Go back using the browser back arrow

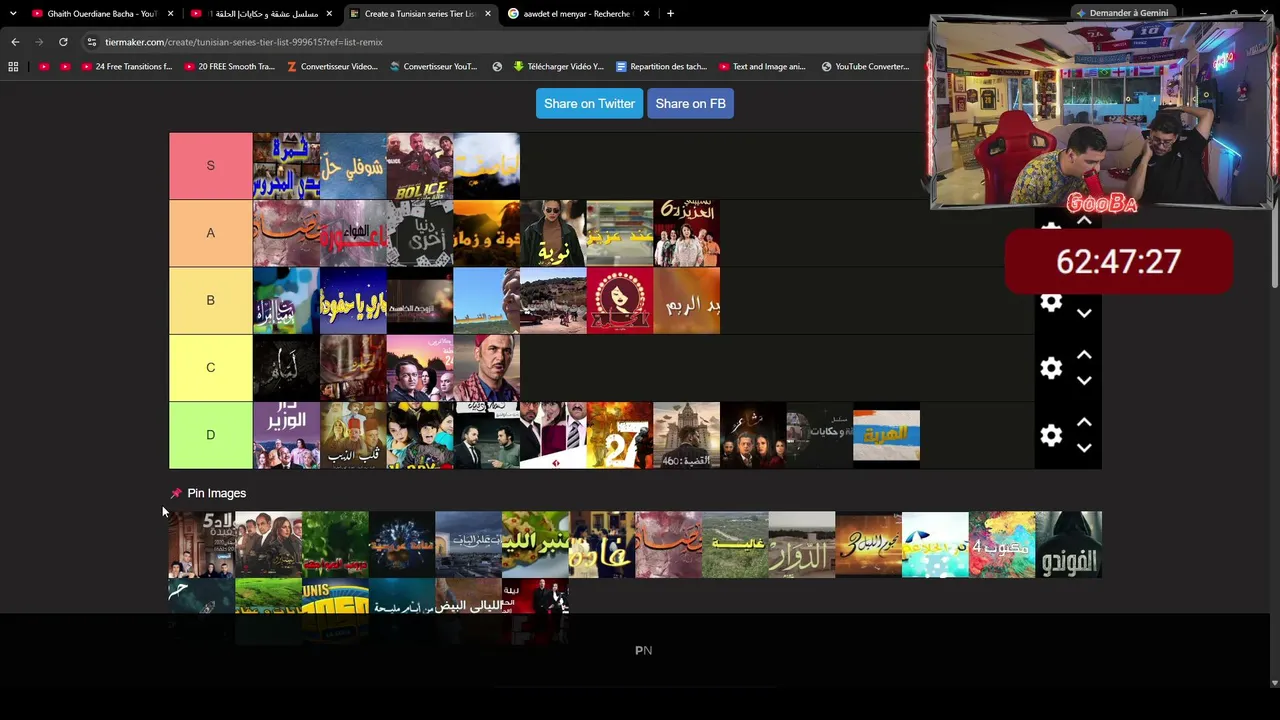(x=15, y=42)
